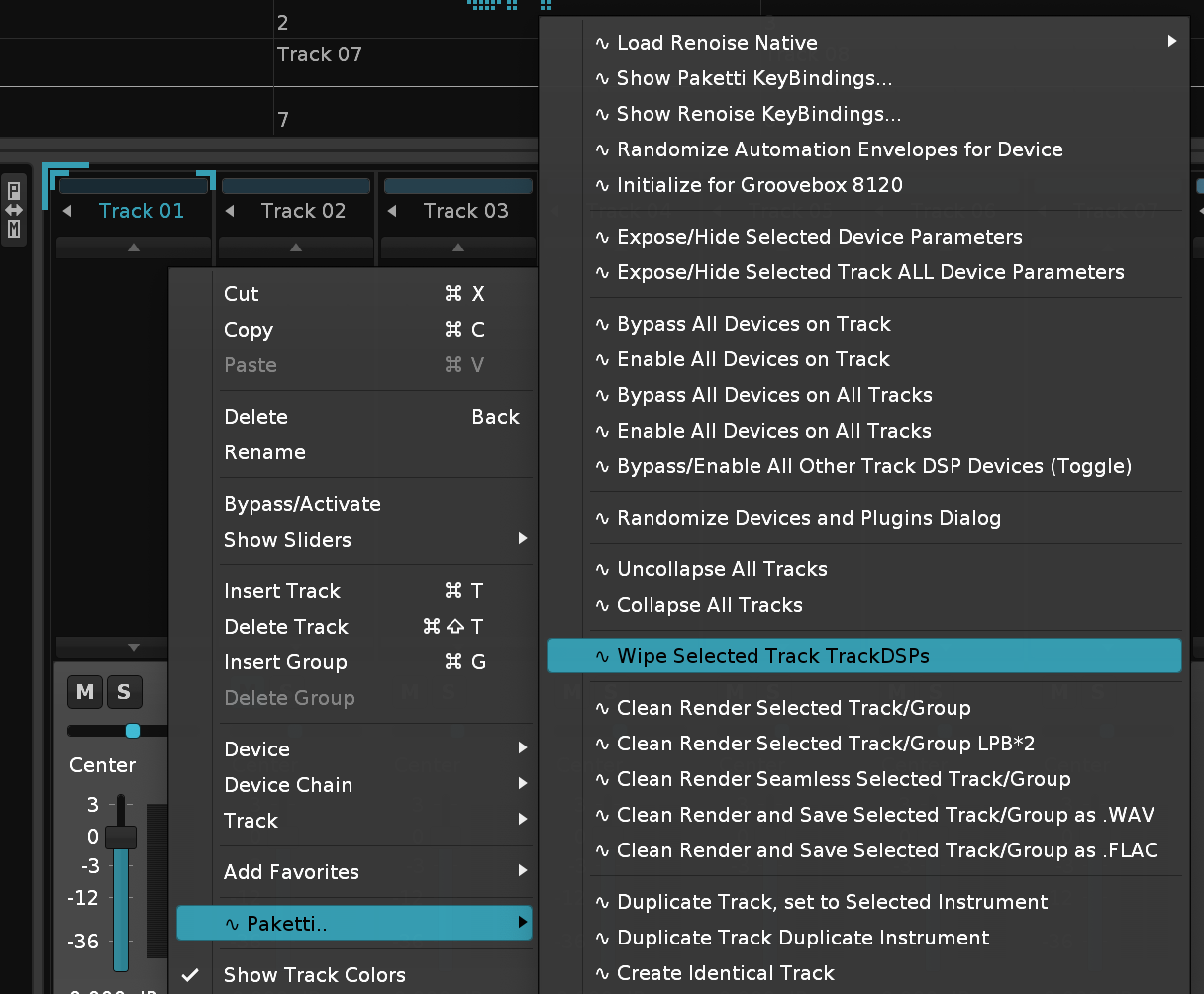The width and height of the screenshot is (1204, 994).
Task: Click the P icon in the left mixer strip
Action: [x=14, y=191]
